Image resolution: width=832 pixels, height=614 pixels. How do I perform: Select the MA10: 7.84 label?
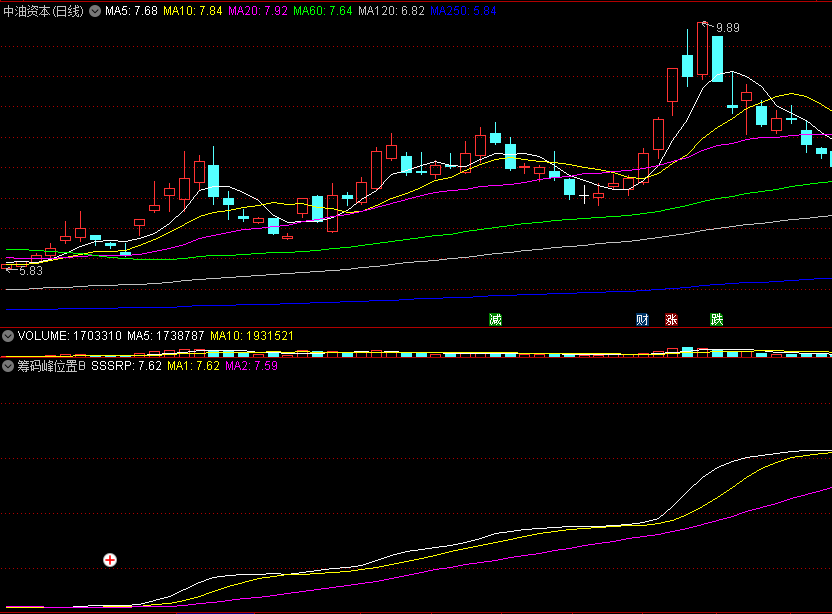[x=193, y=11]
